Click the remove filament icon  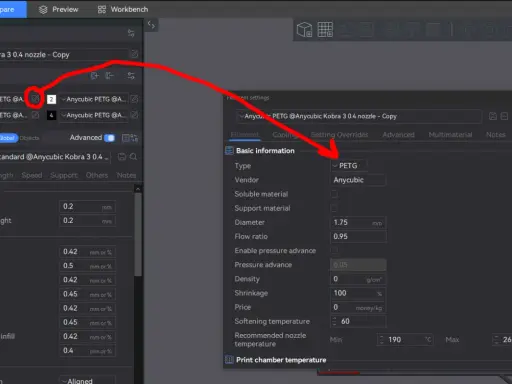(x=109, y=76)
